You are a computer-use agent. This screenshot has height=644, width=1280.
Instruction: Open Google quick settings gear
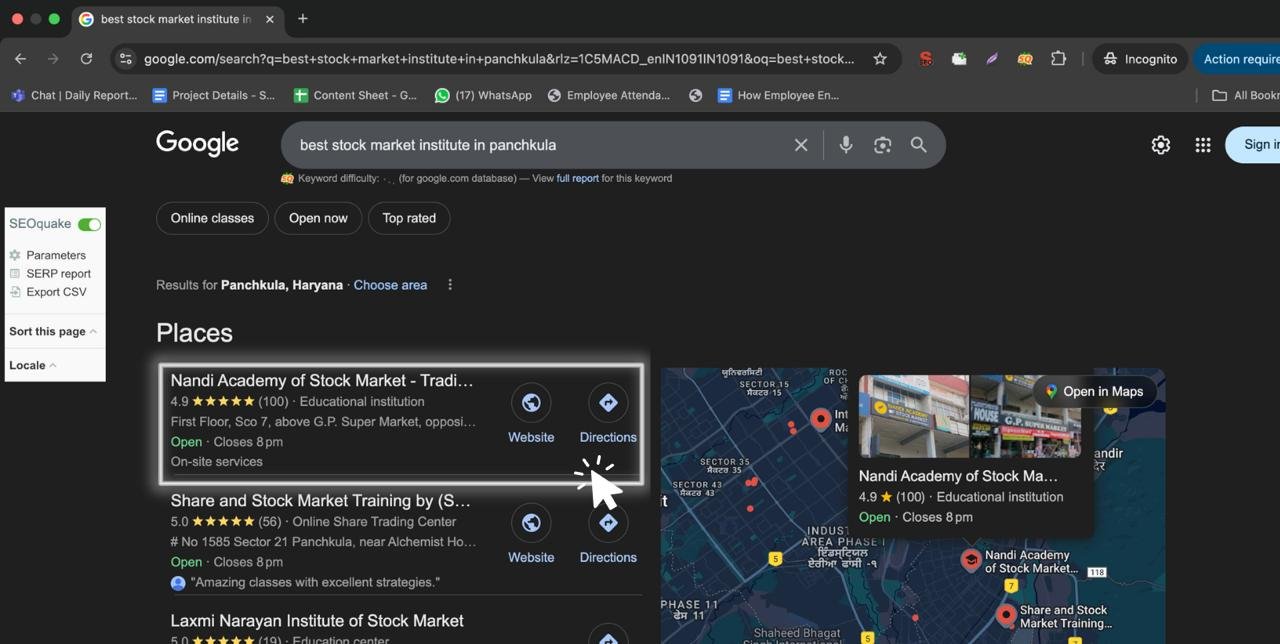pyautogui.click(x=1160, y=145)
